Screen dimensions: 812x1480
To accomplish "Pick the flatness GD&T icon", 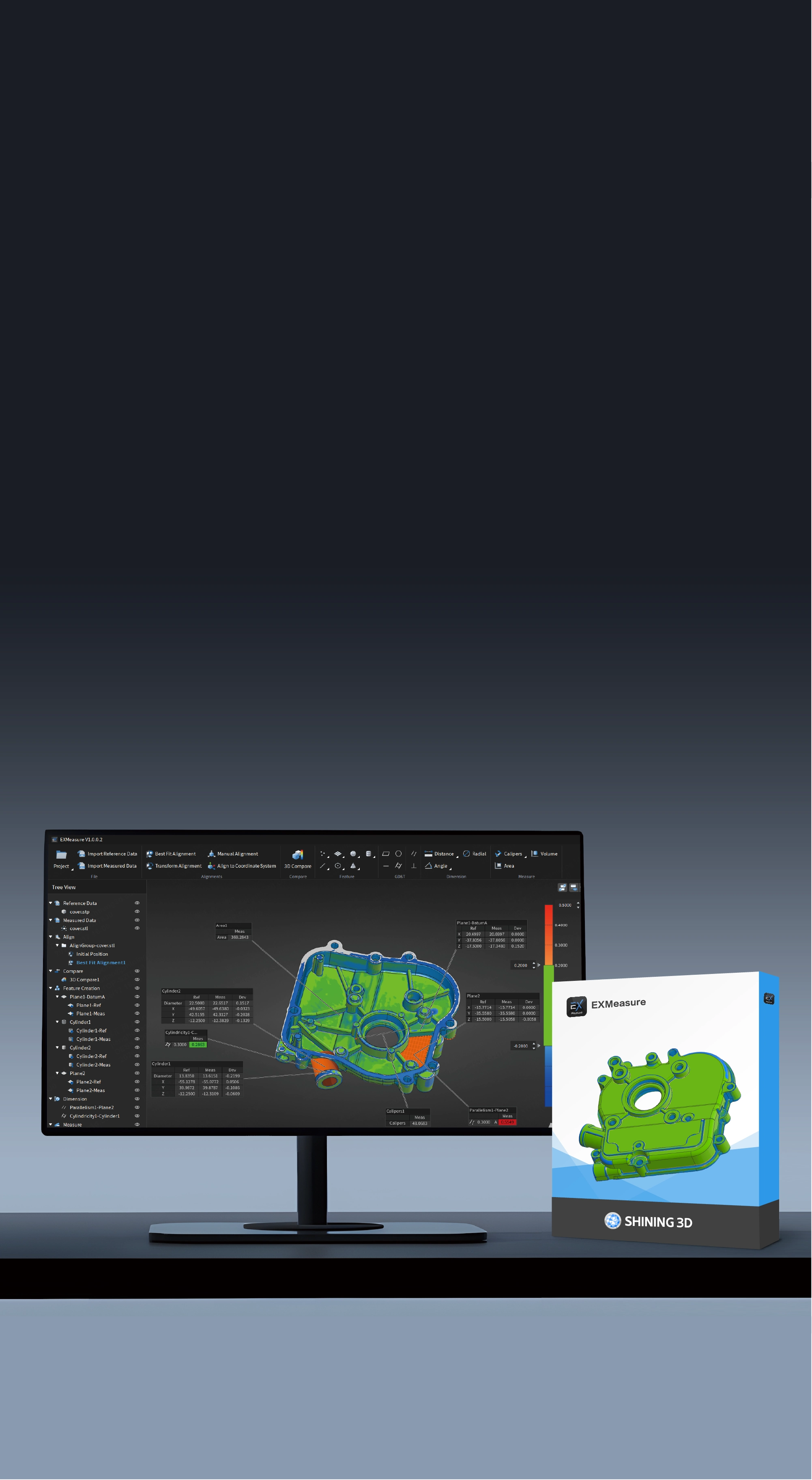I will pos(386,854).
